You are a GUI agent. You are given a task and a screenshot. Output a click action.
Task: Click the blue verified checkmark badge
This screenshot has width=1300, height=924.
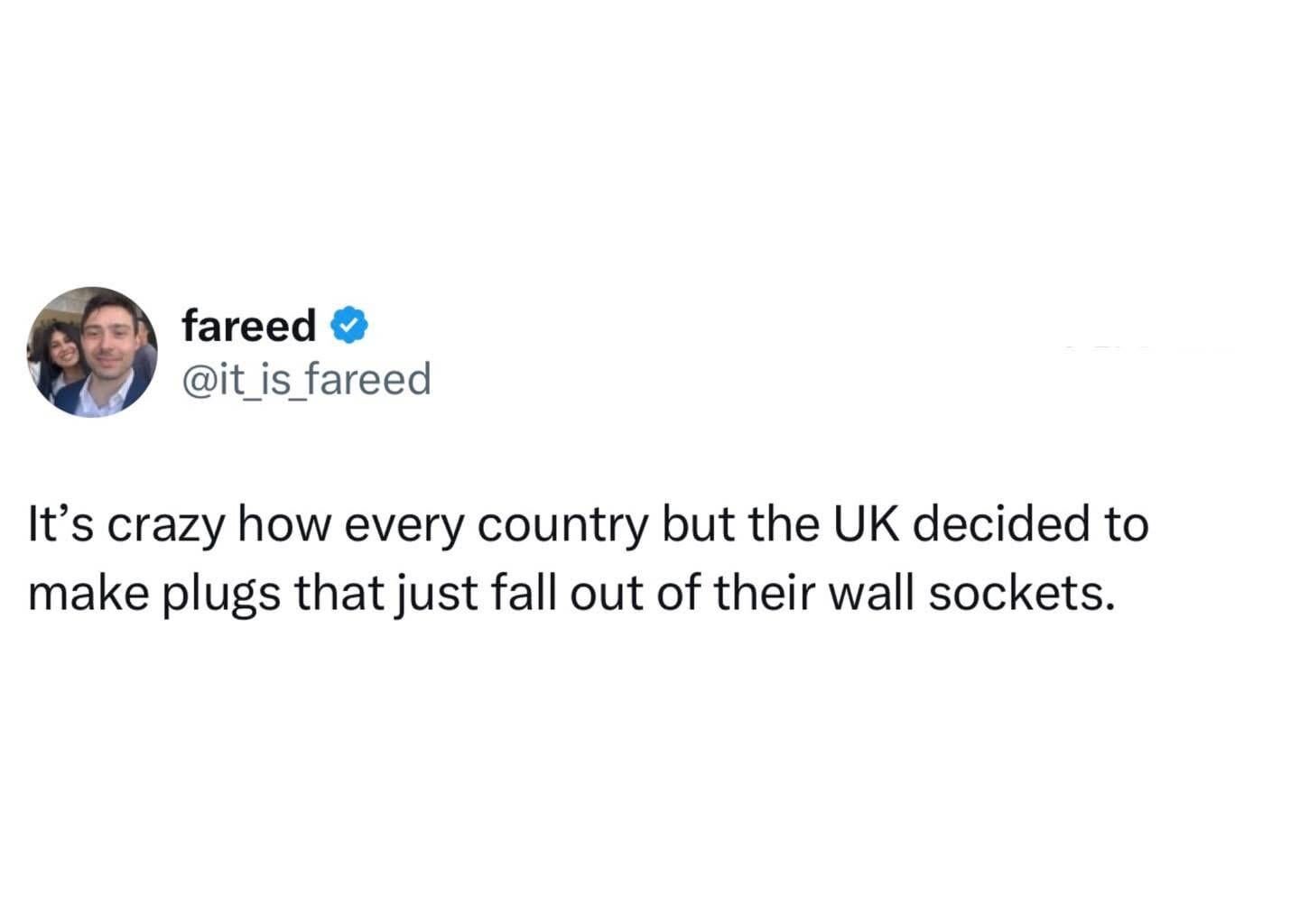350,326
